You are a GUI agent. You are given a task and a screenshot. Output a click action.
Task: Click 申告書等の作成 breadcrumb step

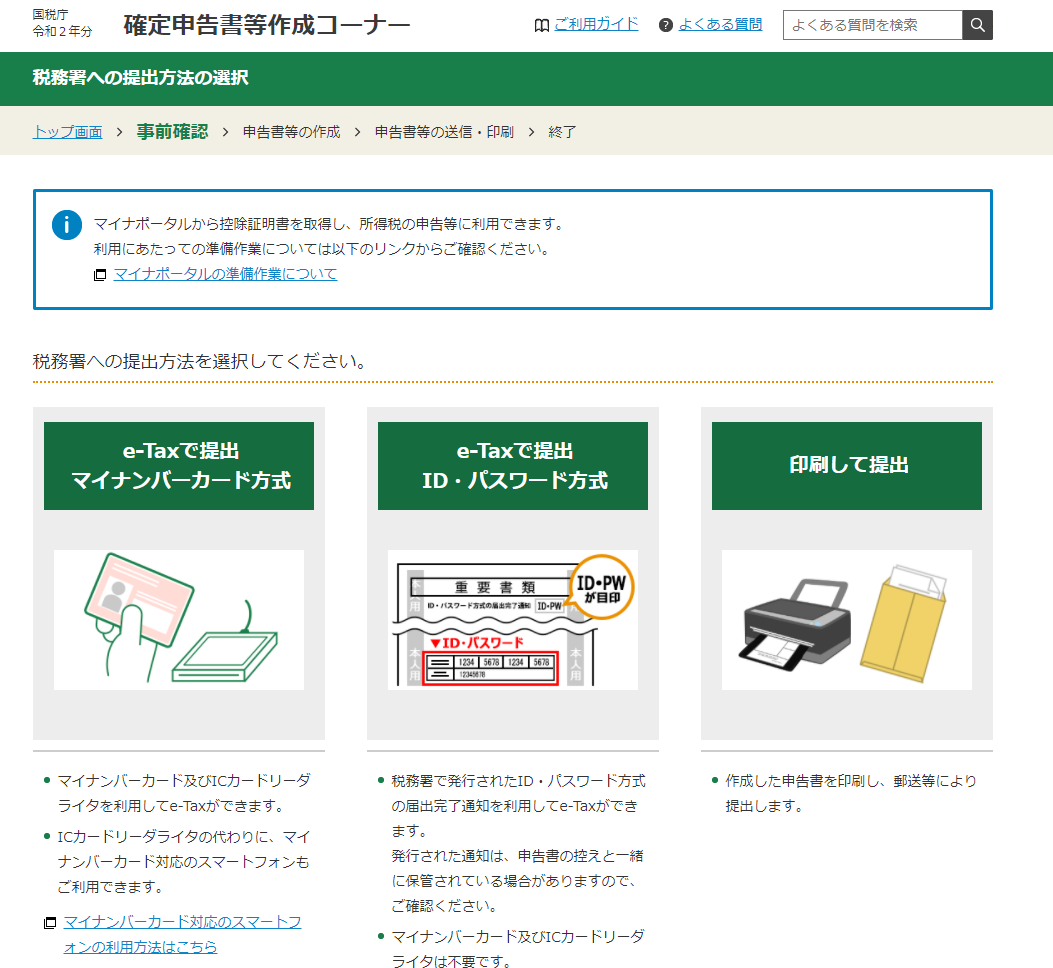[x=291, y=132]
